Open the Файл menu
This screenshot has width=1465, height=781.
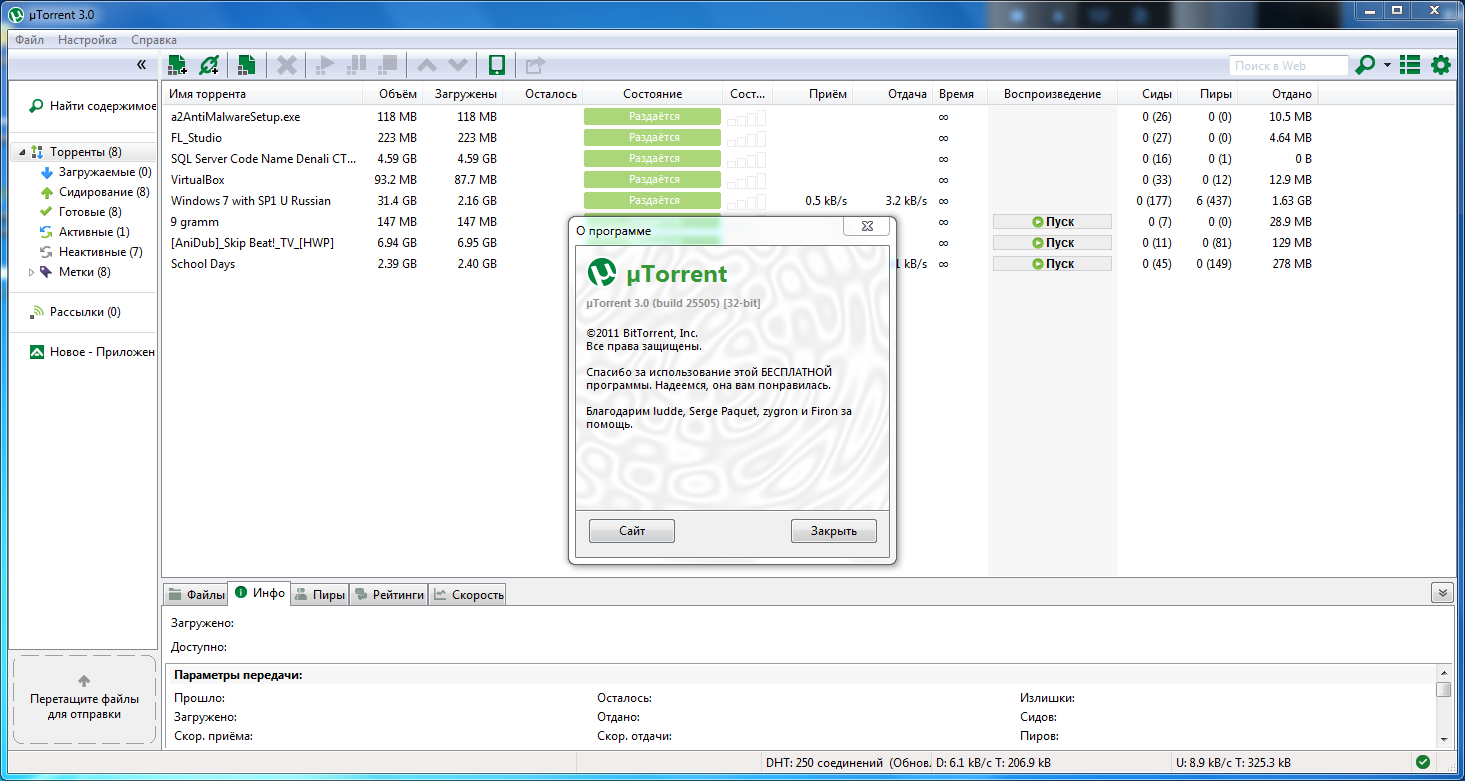(29, 40)
